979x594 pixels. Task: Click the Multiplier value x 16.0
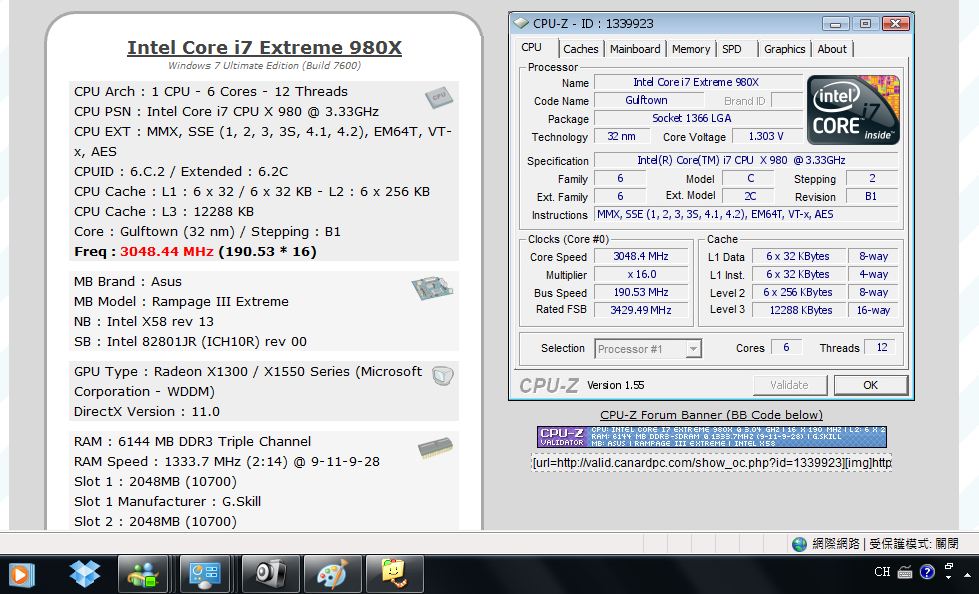tap(641, 274)
